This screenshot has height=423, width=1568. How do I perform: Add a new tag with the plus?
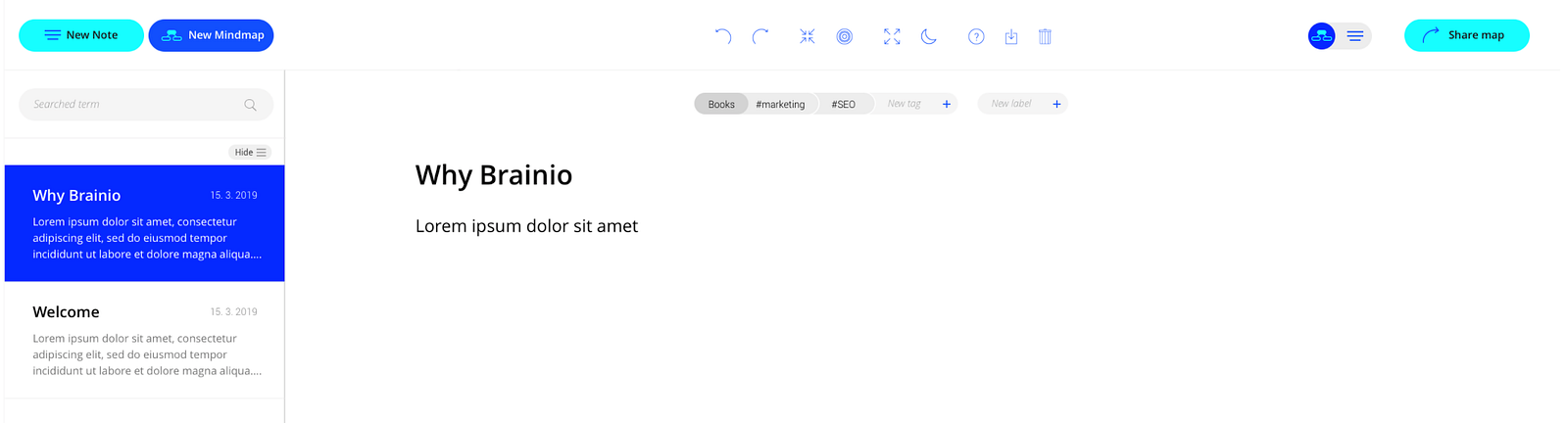pos(947,104)
